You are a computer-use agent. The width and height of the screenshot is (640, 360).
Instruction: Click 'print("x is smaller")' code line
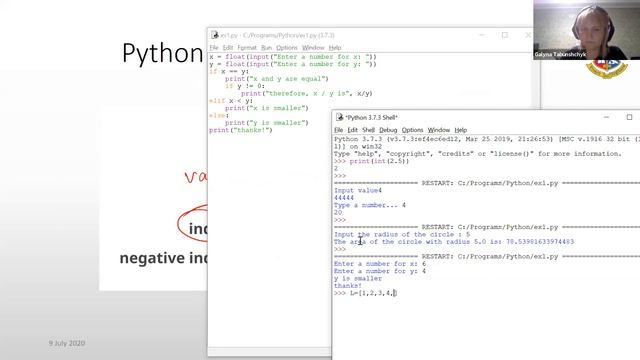pyautogui.click(x=267, y=108)
